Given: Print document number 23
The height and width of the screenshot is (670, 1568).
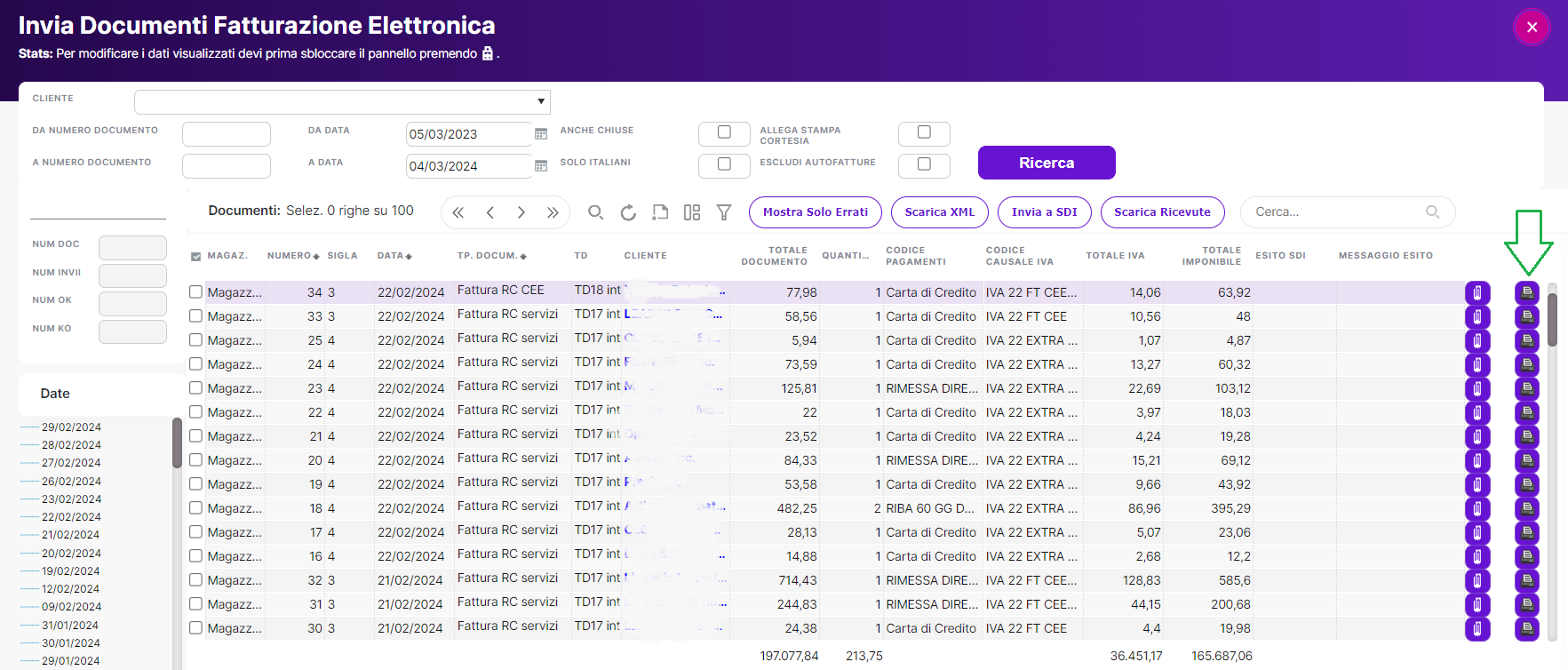Looking at the screenshot, I should [x=1527, y=388].
